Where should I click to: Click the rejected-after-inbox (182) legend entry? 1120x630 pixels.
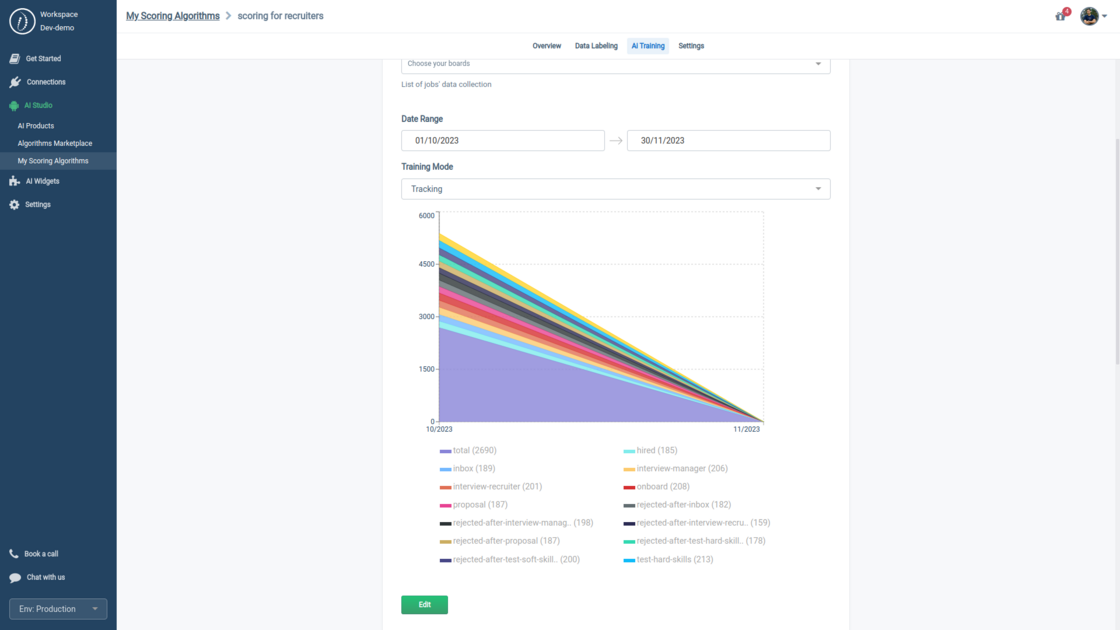click(x=677, y=505)
